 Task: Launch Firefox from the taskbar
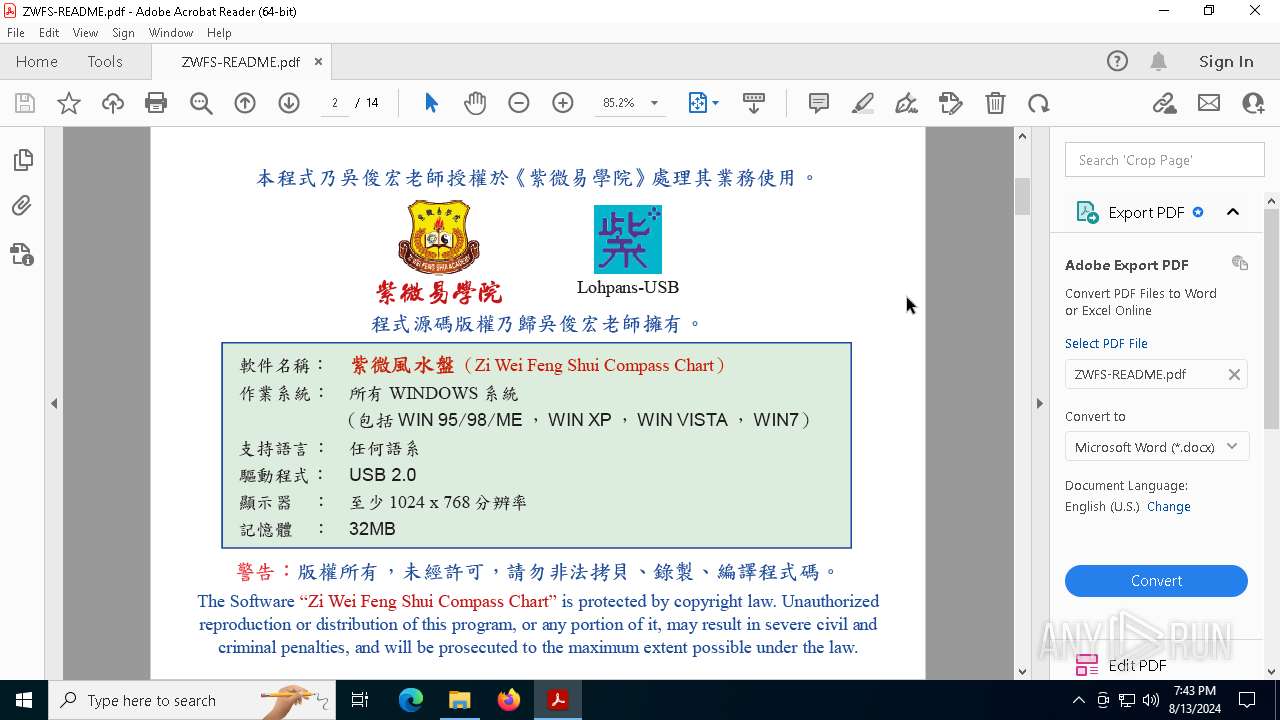pyautogui.click(x=508, y=700)
